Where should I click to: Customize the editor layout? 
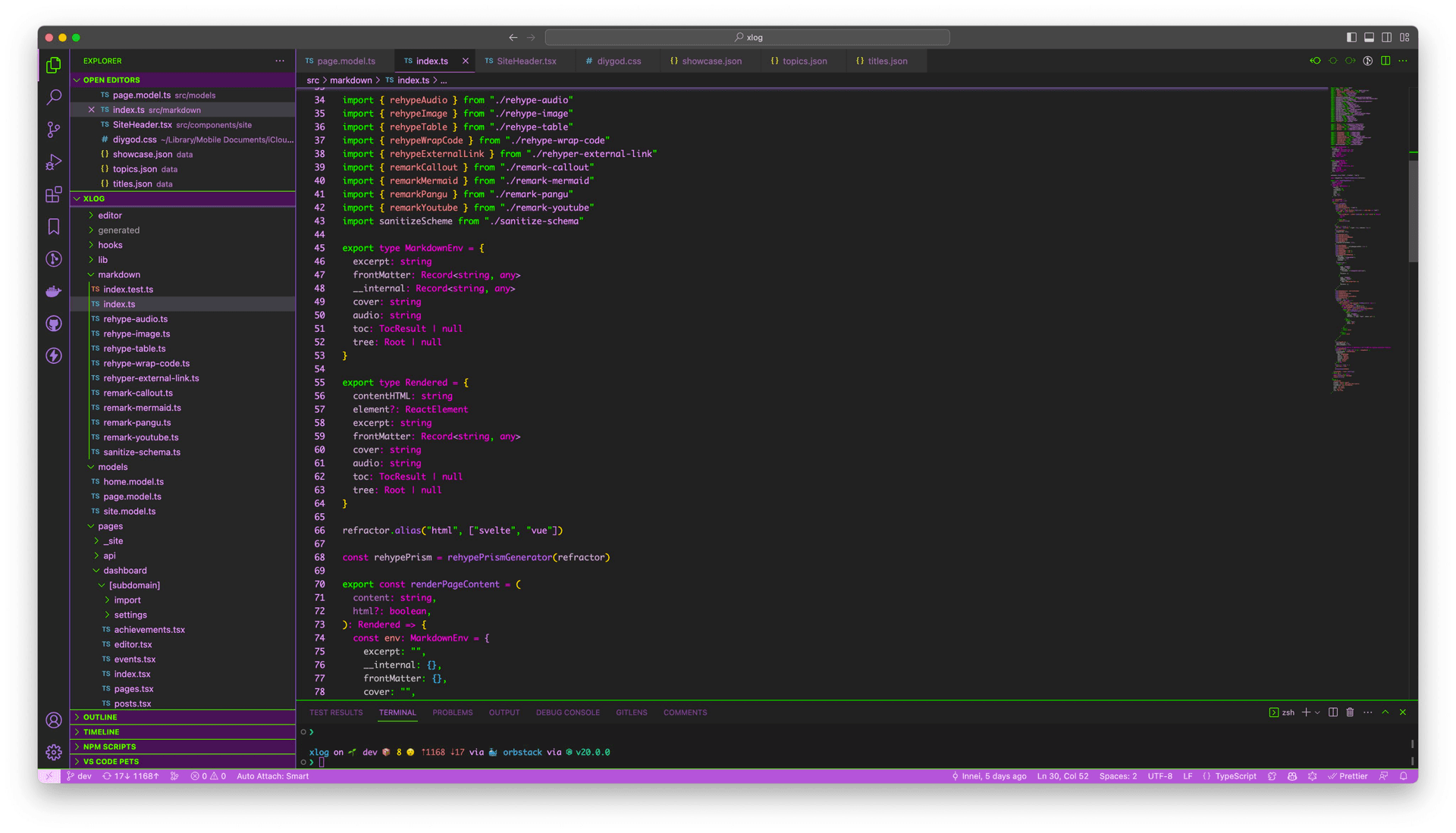1404,37
